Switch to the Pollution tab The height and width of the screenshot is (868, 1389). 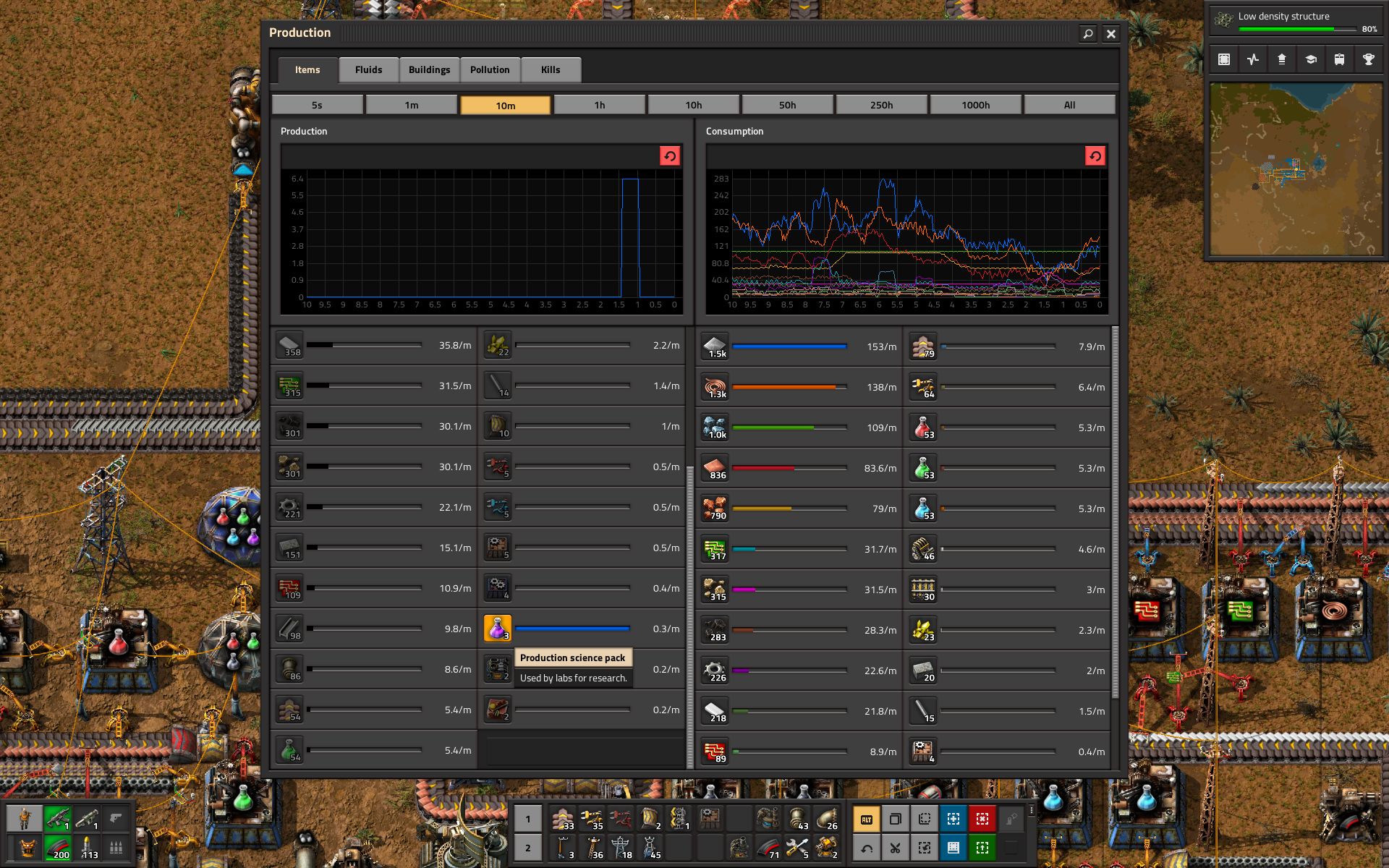pyautogui.click(x=490, y=69)
